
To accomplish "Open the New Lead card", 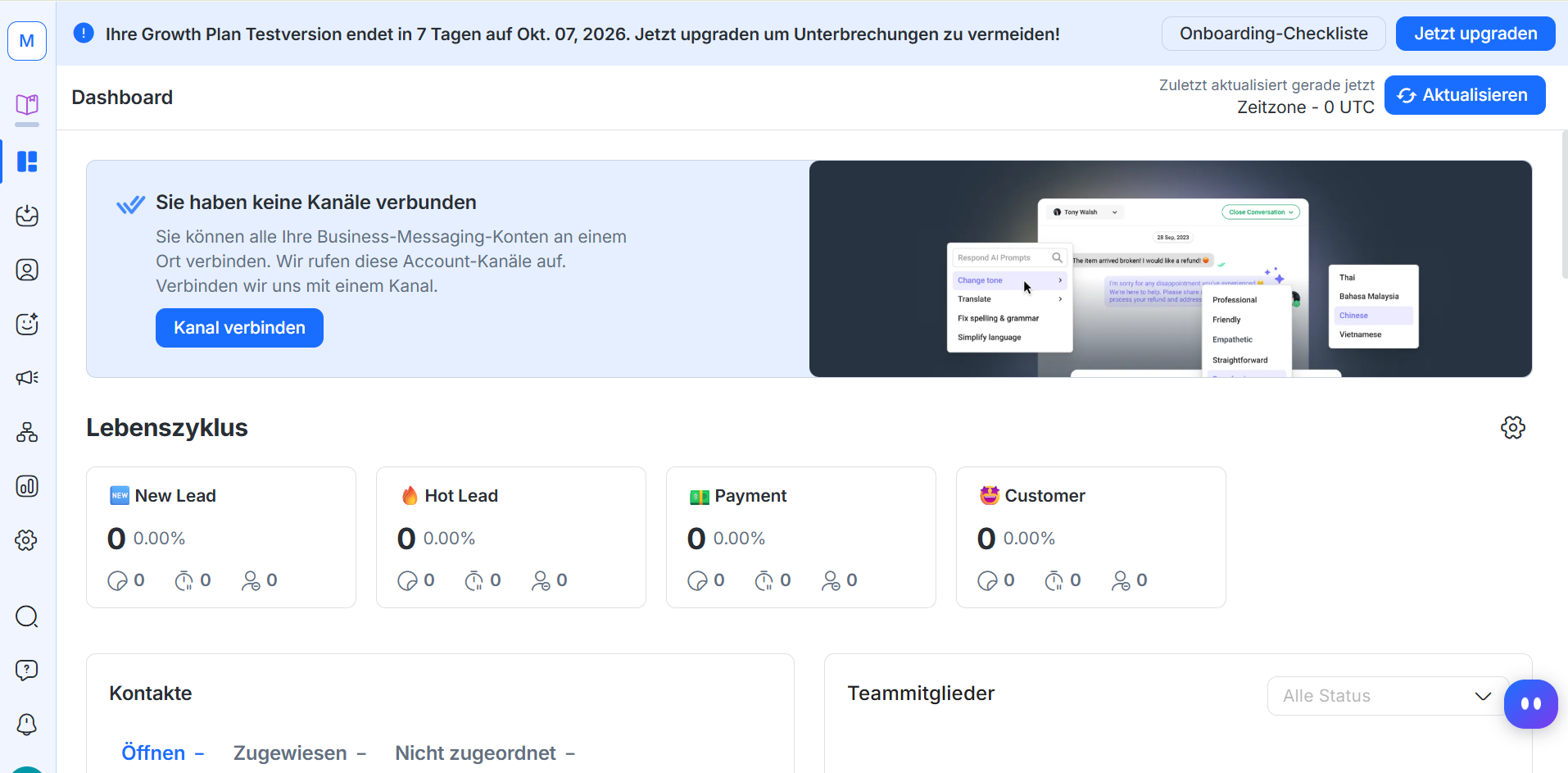I will pyautogui.click(x=221, y=538).
